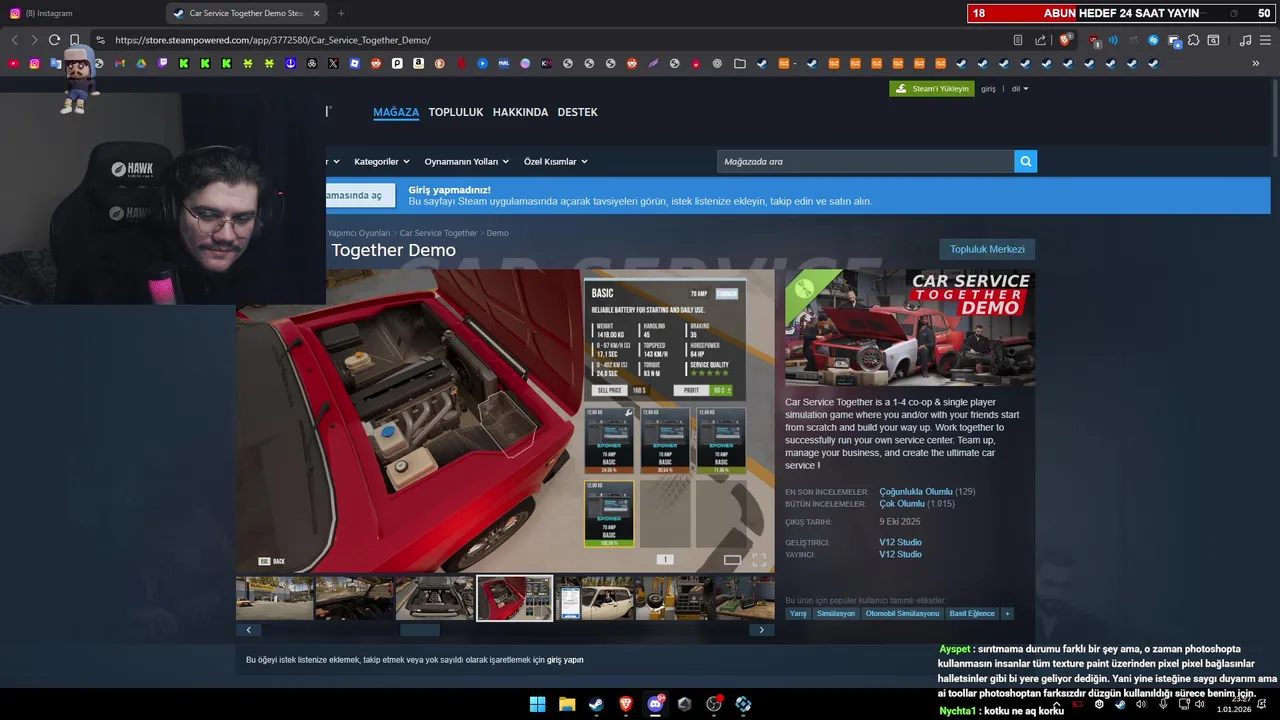Click the thumbnail strip scrollbar handle
This screenshot has width=1280, height=720.
420,630
